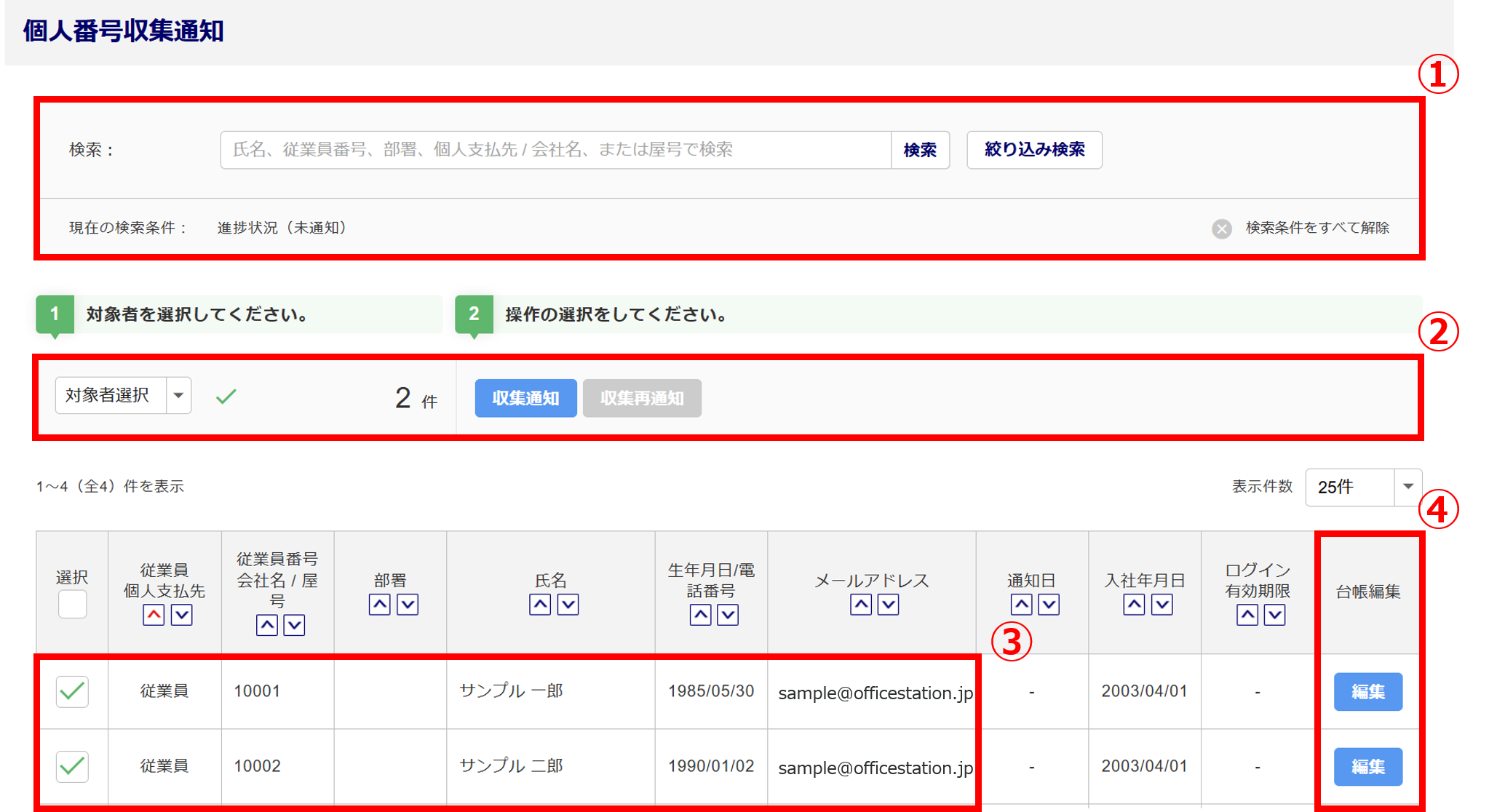This screenshot has height=812, width=1489.
Task: Sort メールアドレス column ascending
Action: tap(860, 604)
